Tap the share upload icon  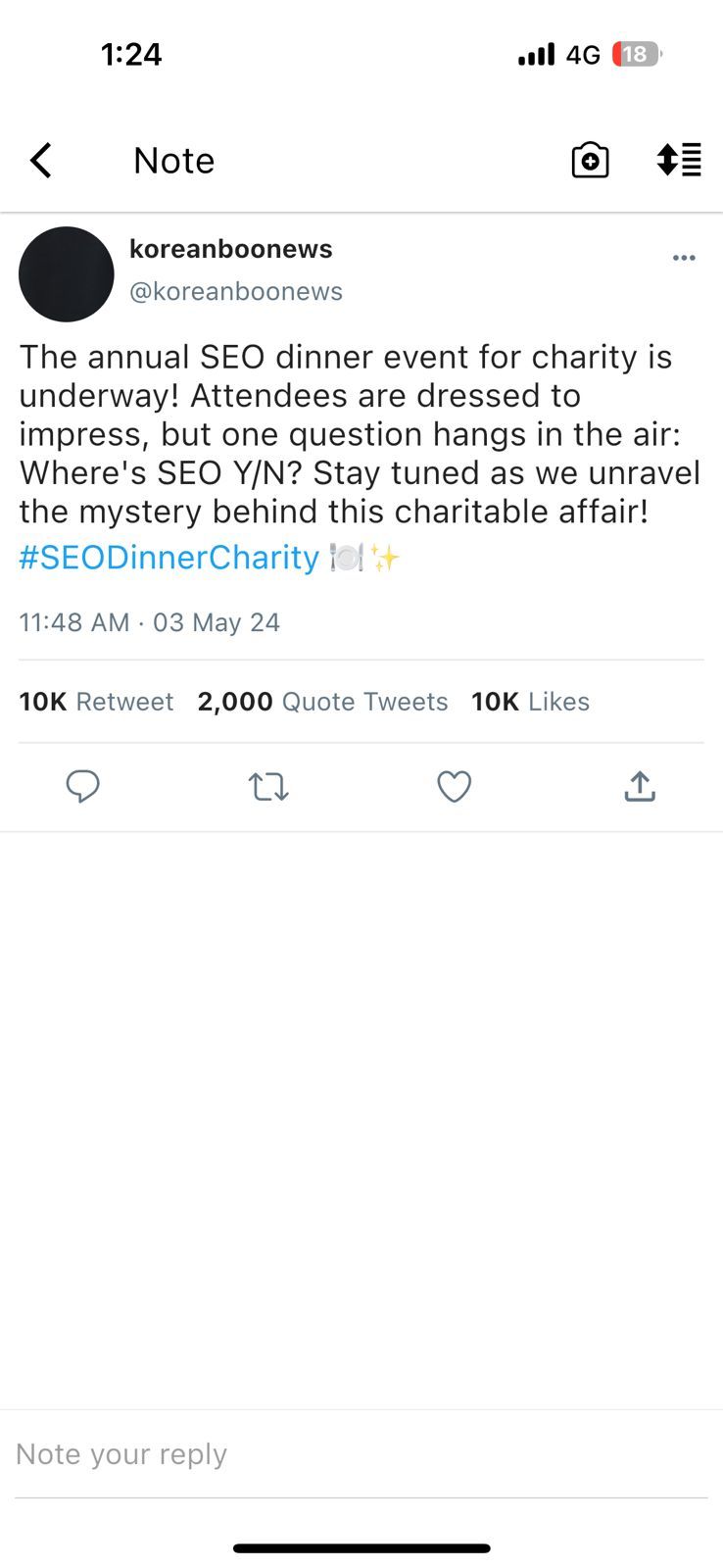[x=639, y=786]
